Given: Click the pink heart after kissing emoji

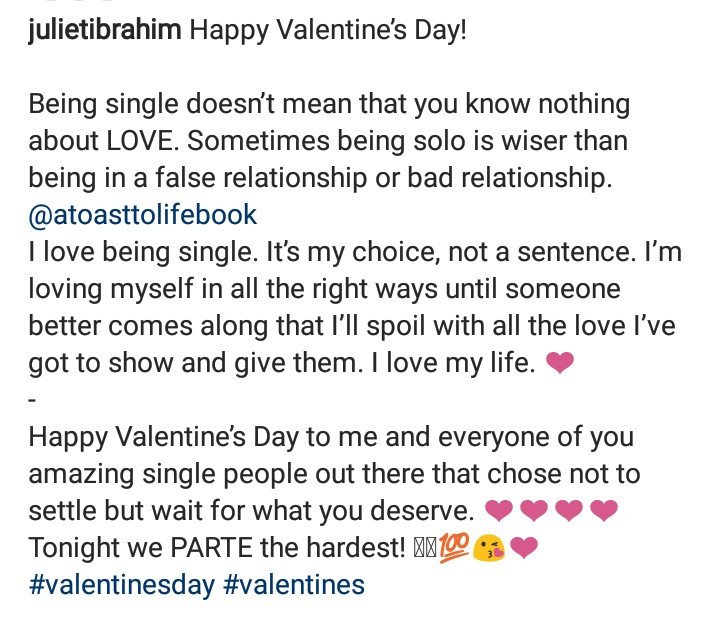Looking at the screenshot, I should point(523,547).
